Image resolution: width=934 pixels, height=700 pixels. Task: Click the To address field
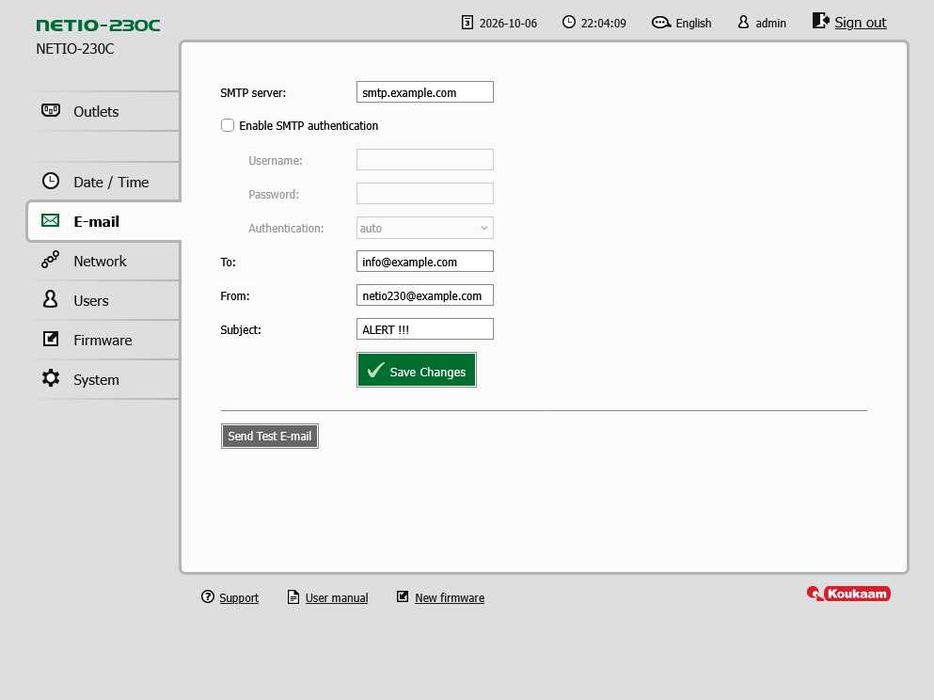pyautogui.click(x=425, y=262)
